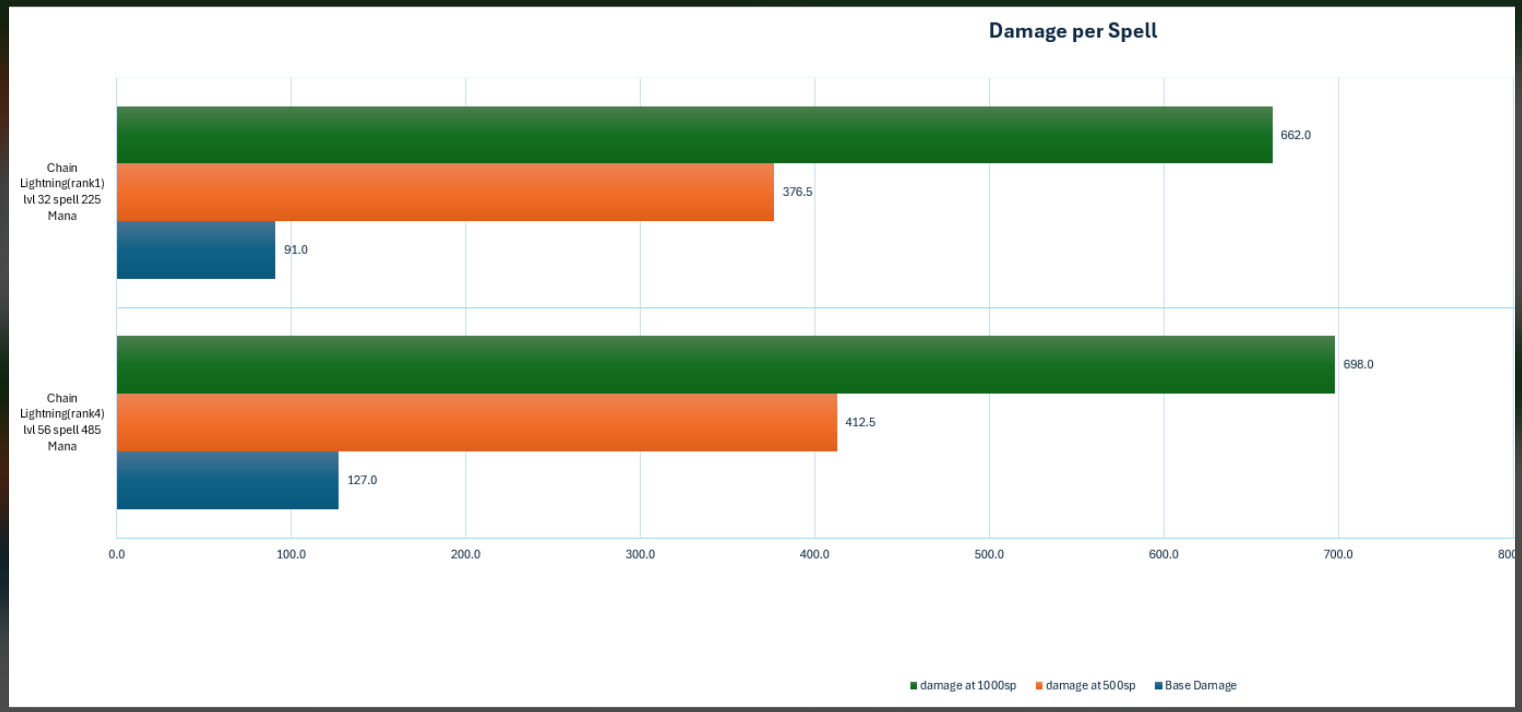
Task: Click the green 698.0 bar for rank4
Action: click(726, 365)
